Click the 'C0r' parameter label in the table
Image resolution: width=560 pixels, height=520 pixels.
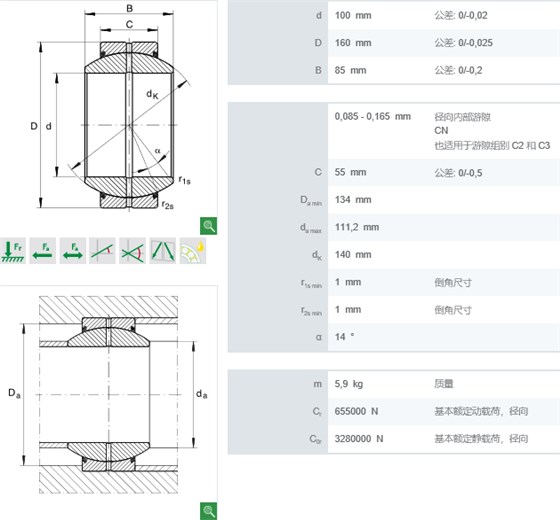(316, 439)
